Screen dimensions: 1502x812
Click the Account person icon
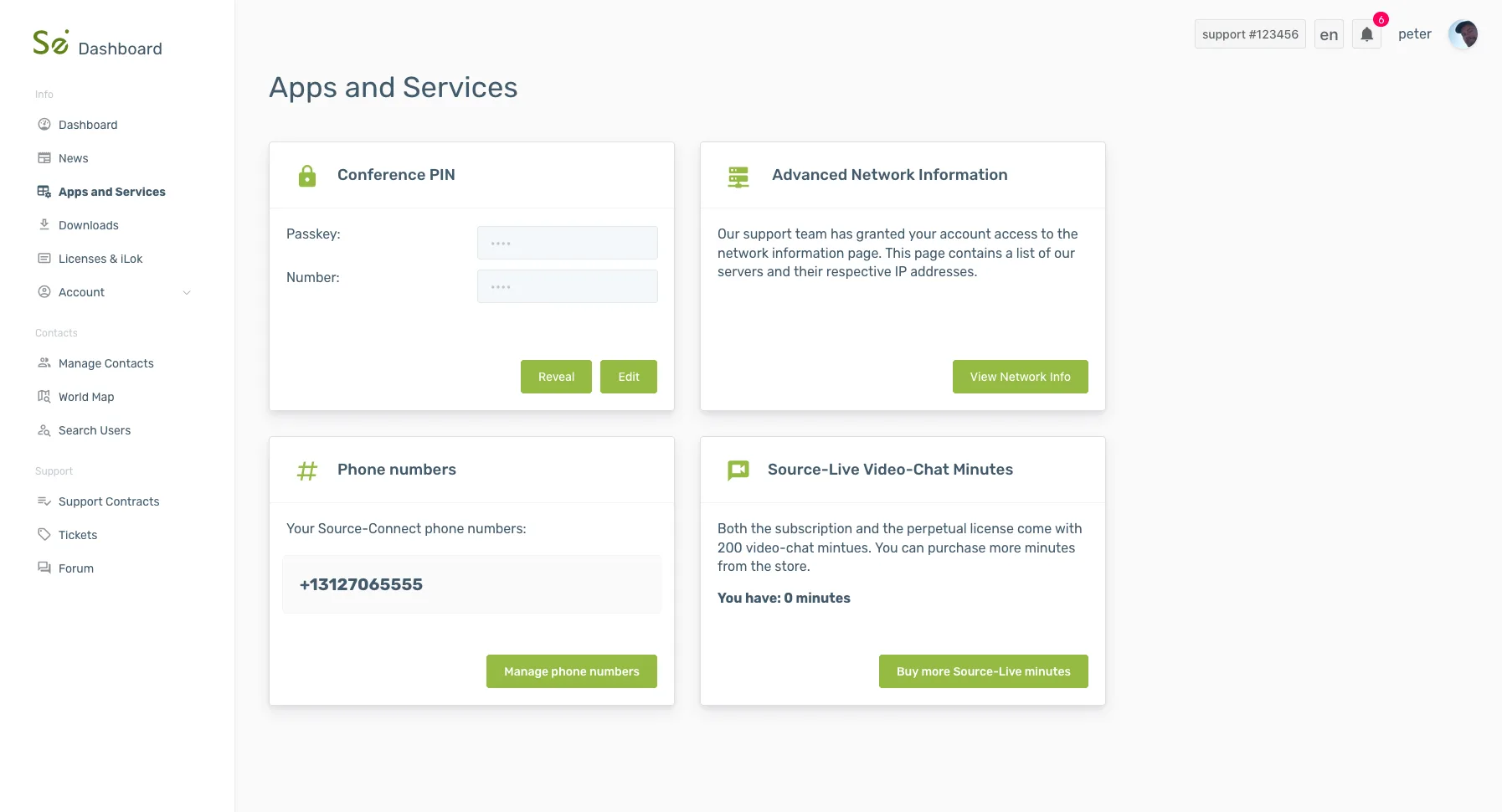[x=44, y=291]
